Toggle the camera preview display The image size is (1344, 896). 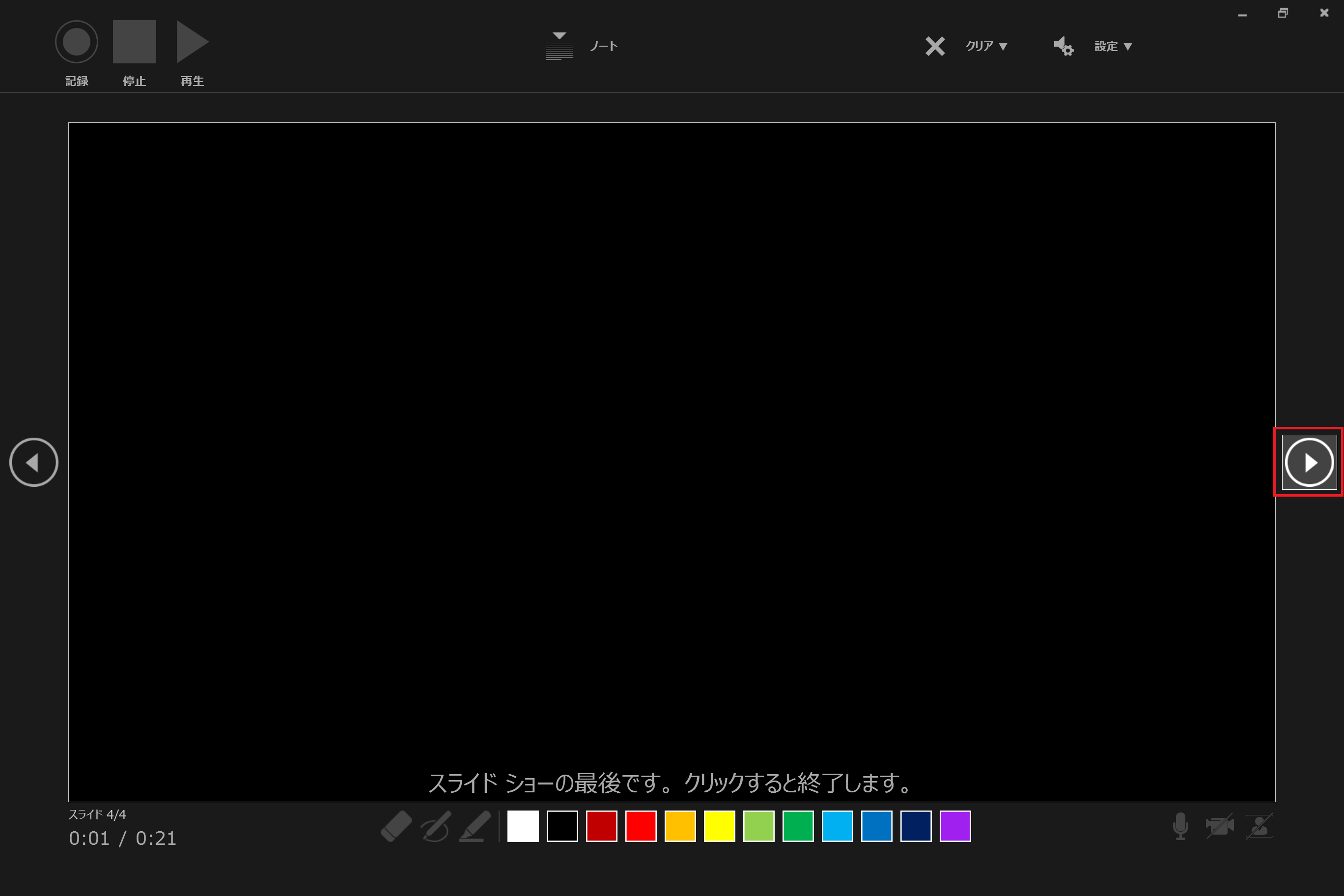coord(1260,826)
